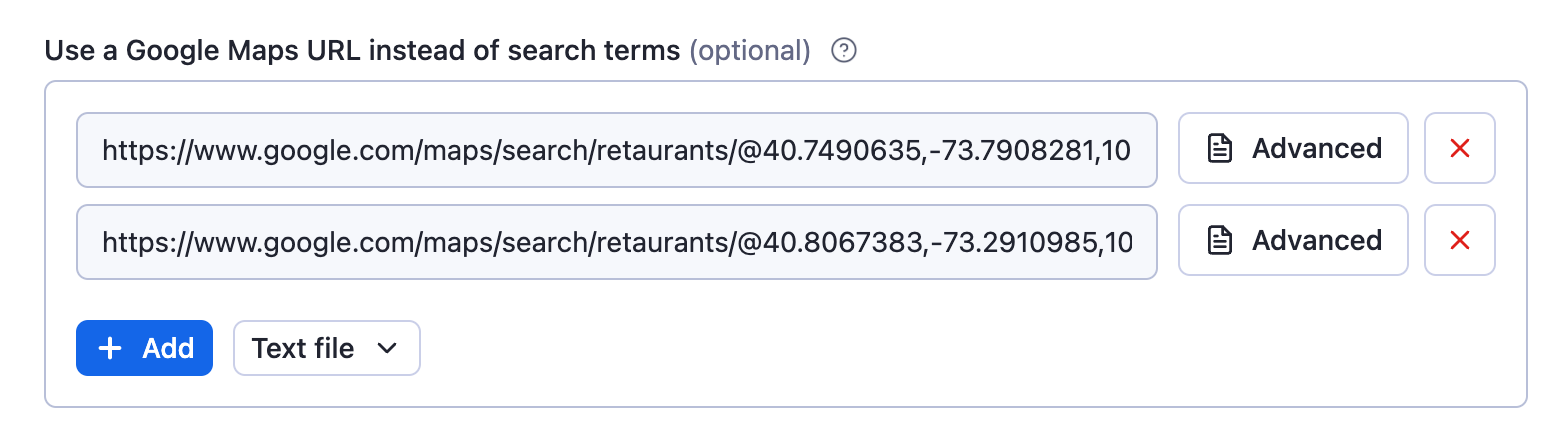Open Advanced settings for the @40.8067383 URL
This screenshot has height=432, width=1558.
click(1293, 240)
